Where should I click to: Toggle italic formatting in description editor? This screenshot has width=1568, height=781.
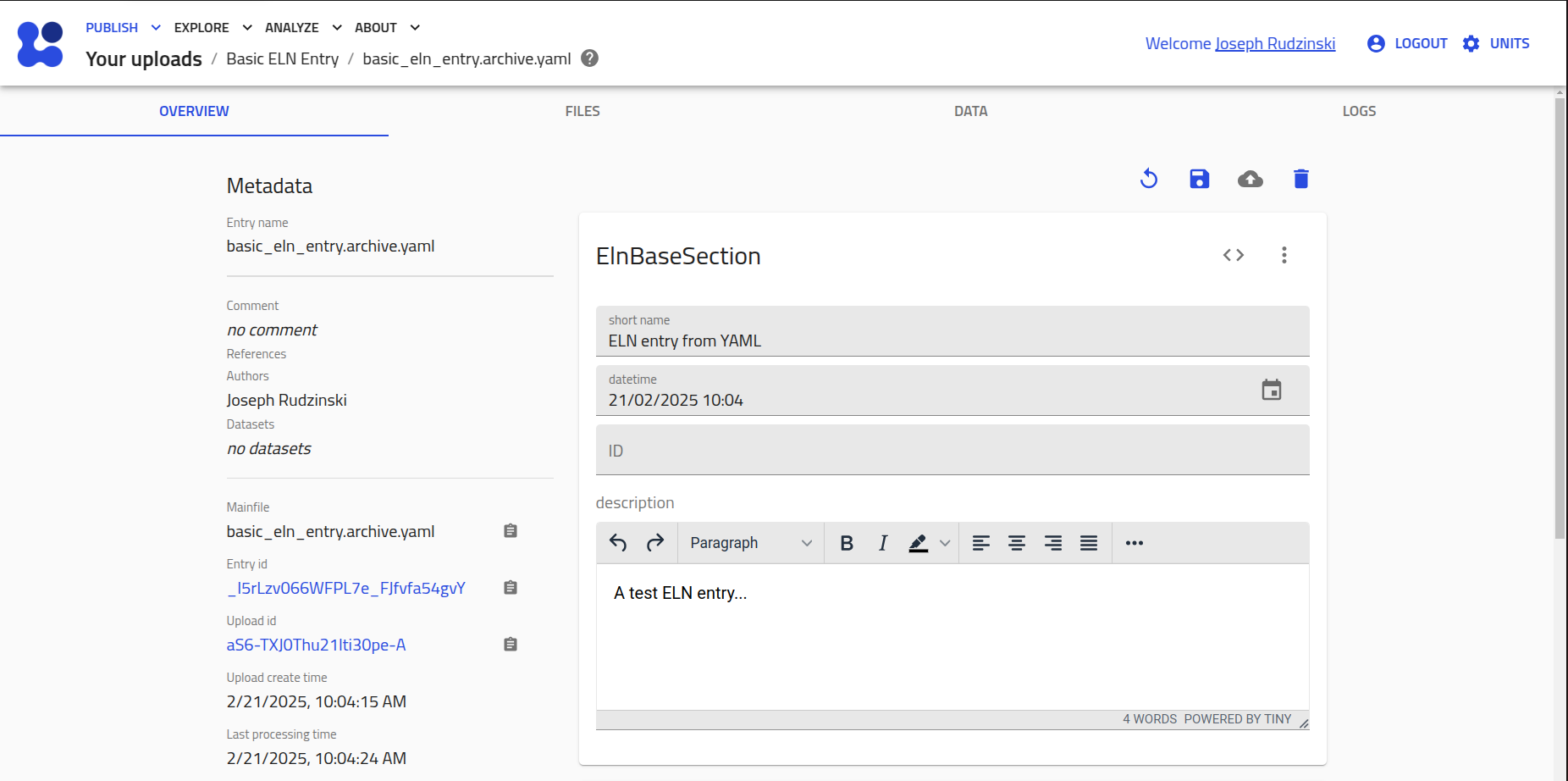(x=883, y=543)
